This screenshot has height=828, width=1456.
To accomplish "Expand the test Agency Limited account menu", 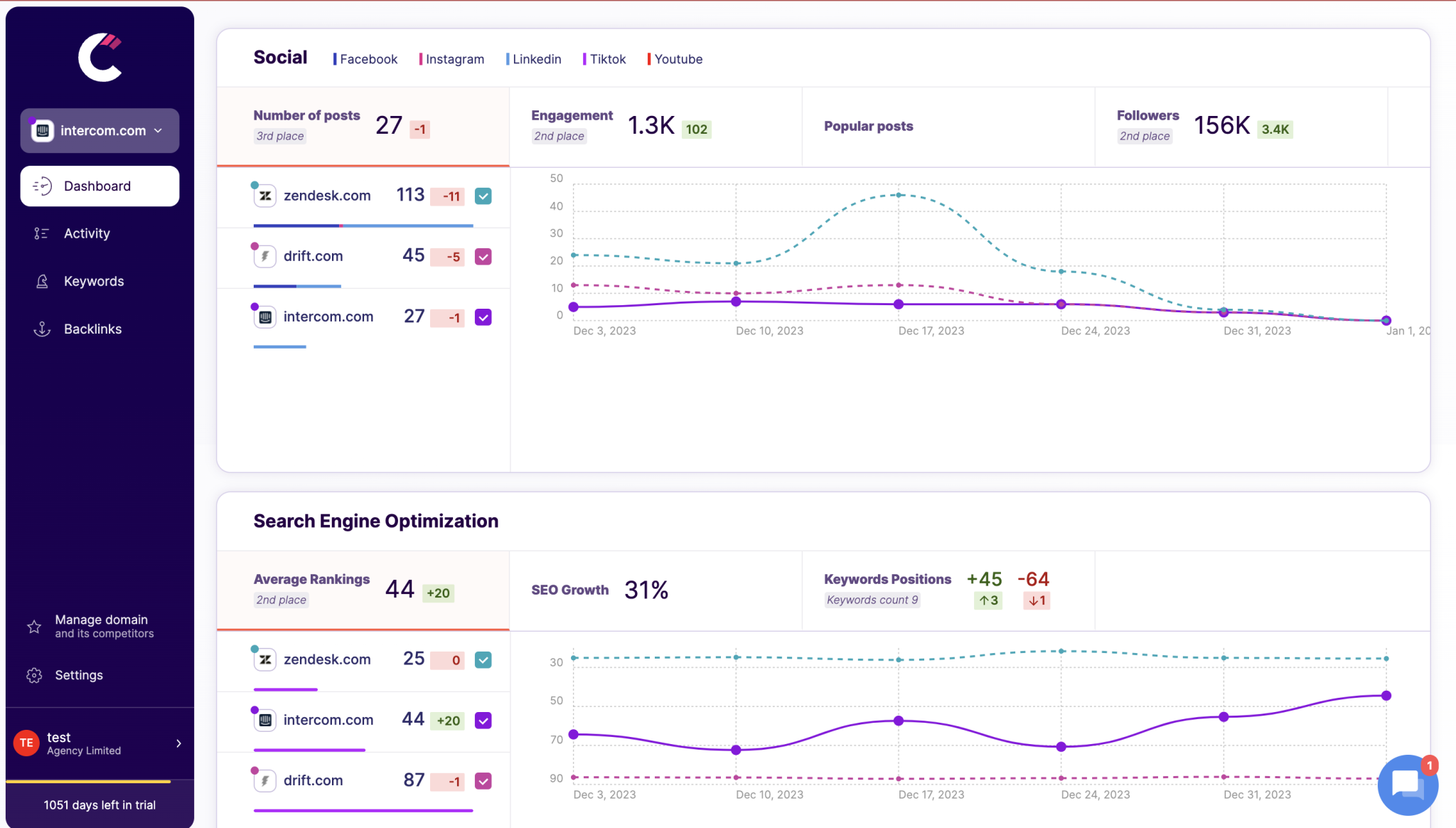I will (178, 743).
